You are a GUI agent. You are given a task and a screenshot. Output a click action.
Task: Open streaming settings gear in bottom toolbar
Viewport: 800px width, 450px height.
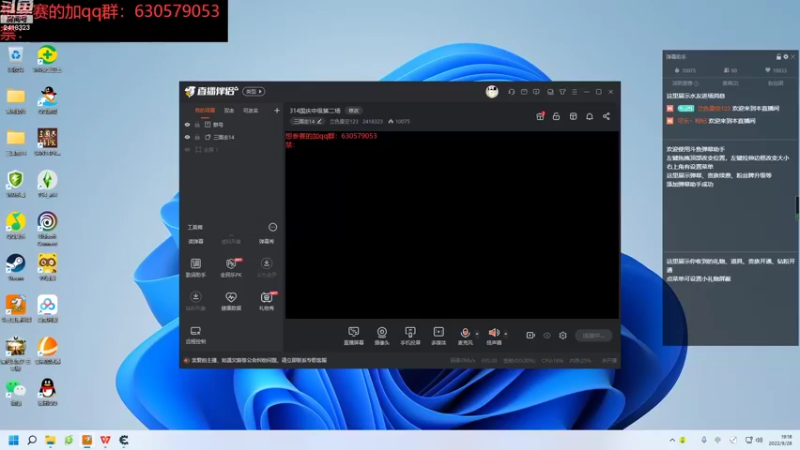point(563,335)
